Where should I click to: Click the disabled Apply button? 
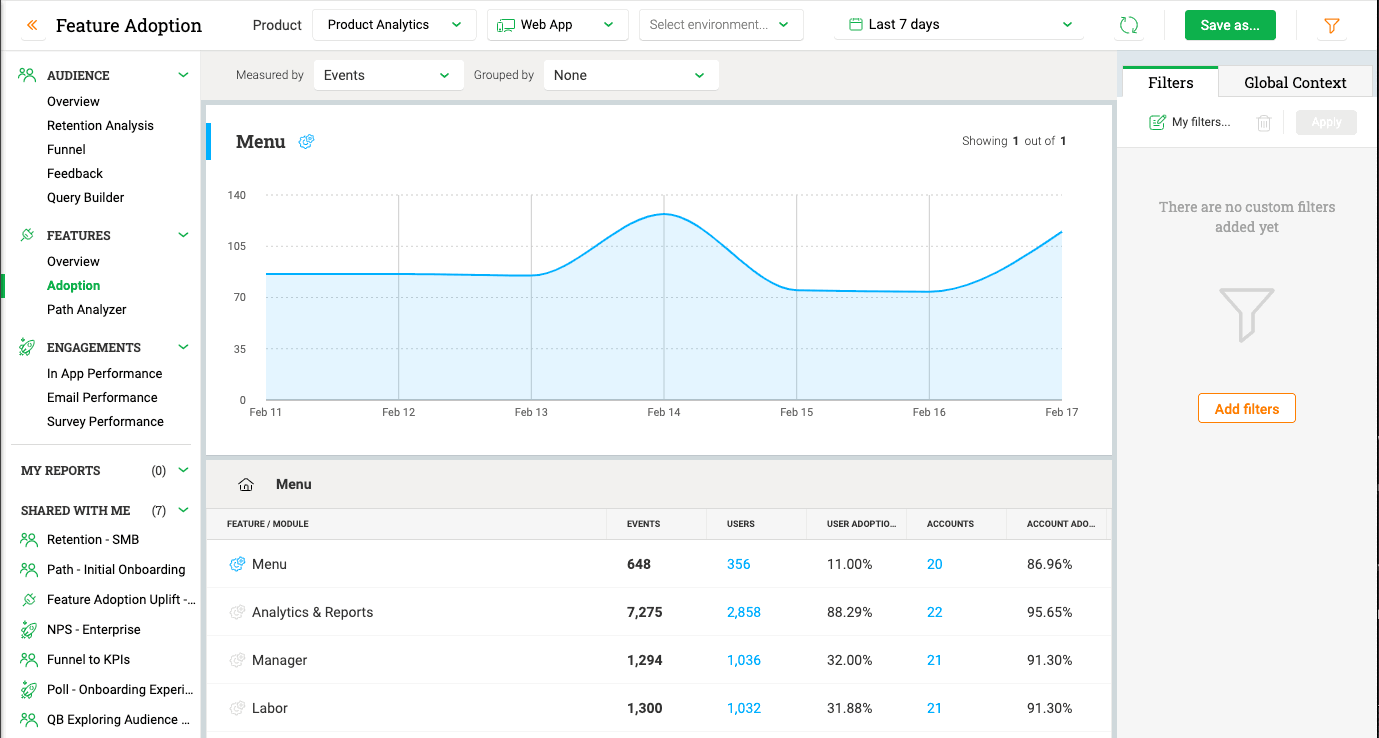(x=1326, y=122)
